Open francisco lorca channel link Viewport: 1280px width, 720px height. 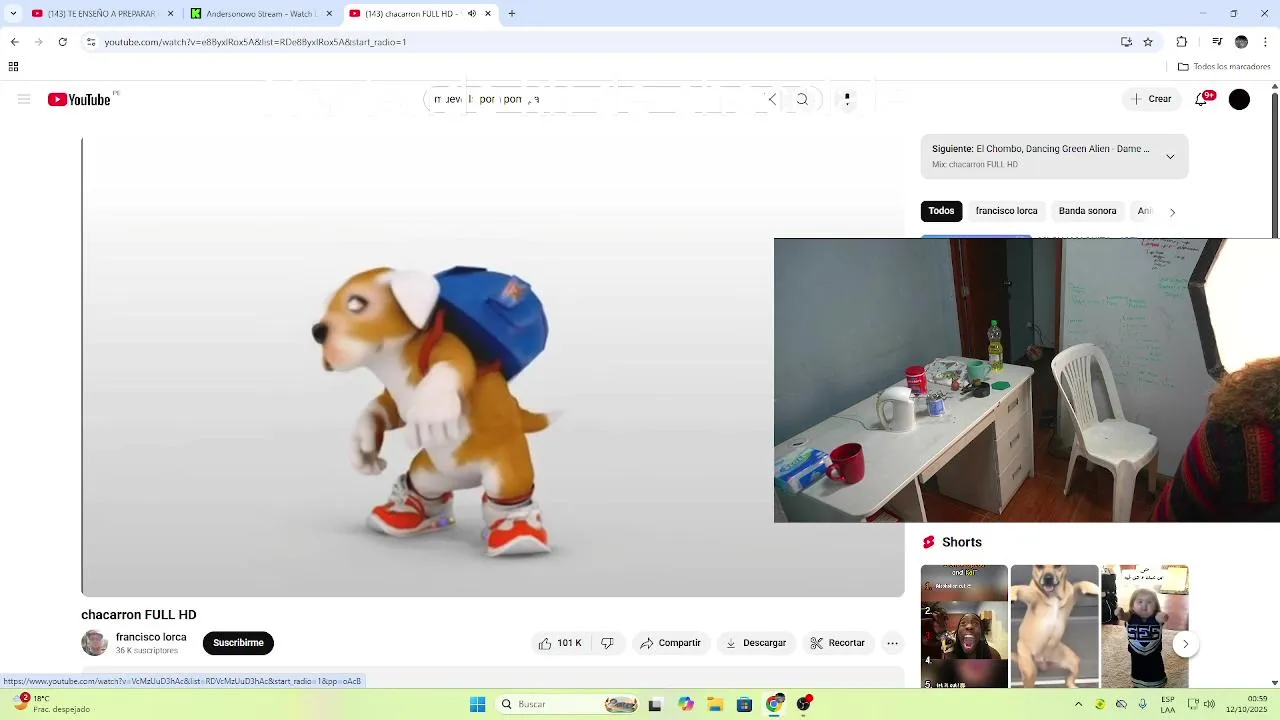tap(151, 637)
